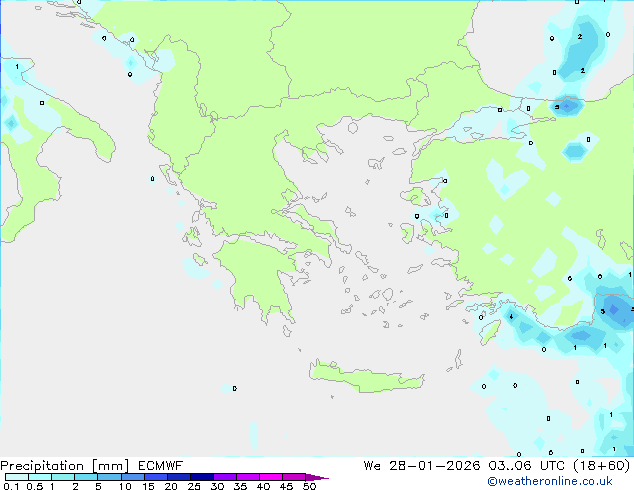
Task: Pick the blue 10 mm legend swatch
Action: coord(132,477)
